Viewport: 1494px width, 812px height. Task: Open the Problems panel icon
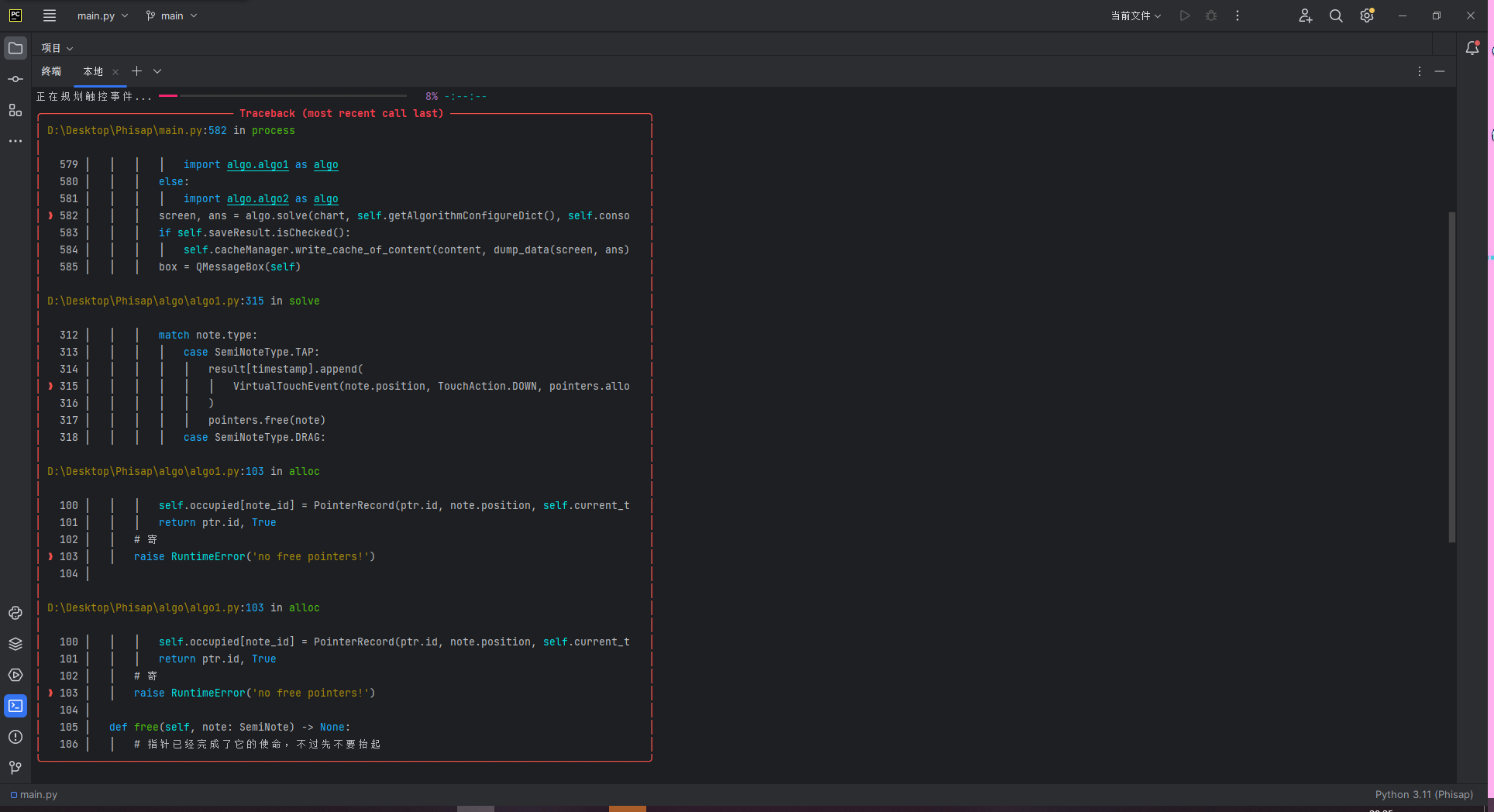[x=15, y=737]
